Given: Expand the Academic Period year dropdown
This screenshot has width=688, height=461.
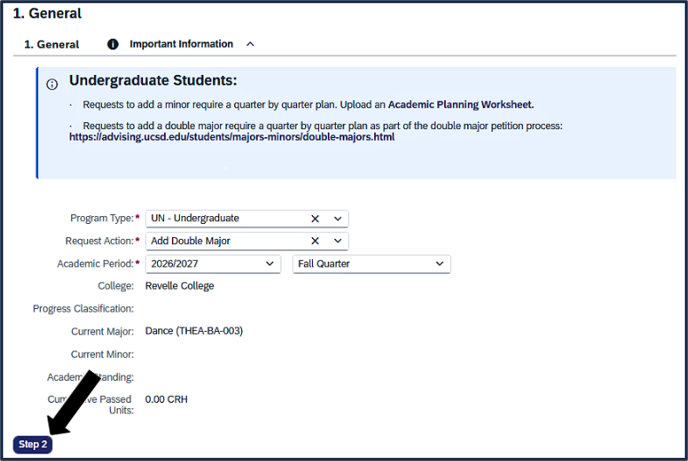Looking at the screenshot, I should click(x=269, y=264).
